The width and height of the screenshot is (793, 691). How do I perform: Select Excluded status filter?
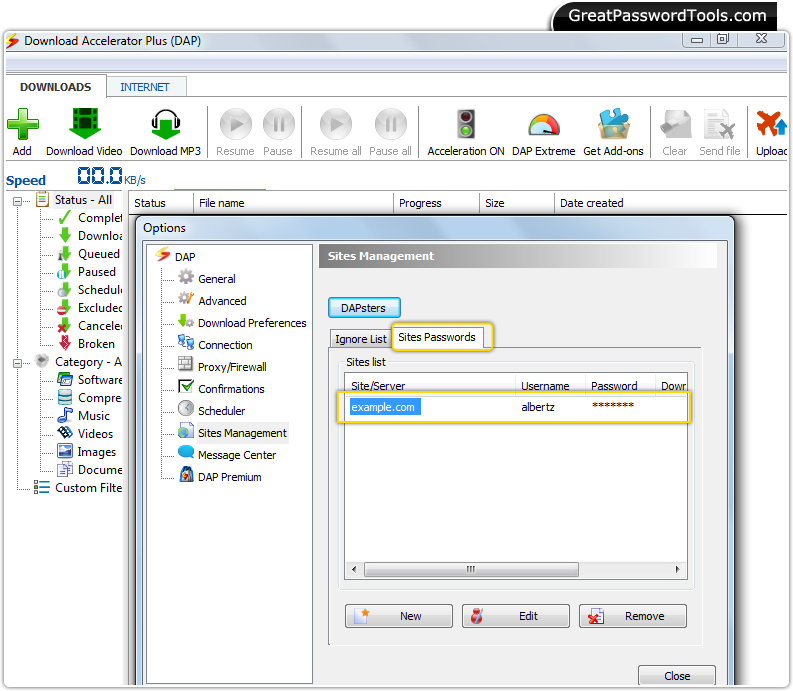pos(90,308)
